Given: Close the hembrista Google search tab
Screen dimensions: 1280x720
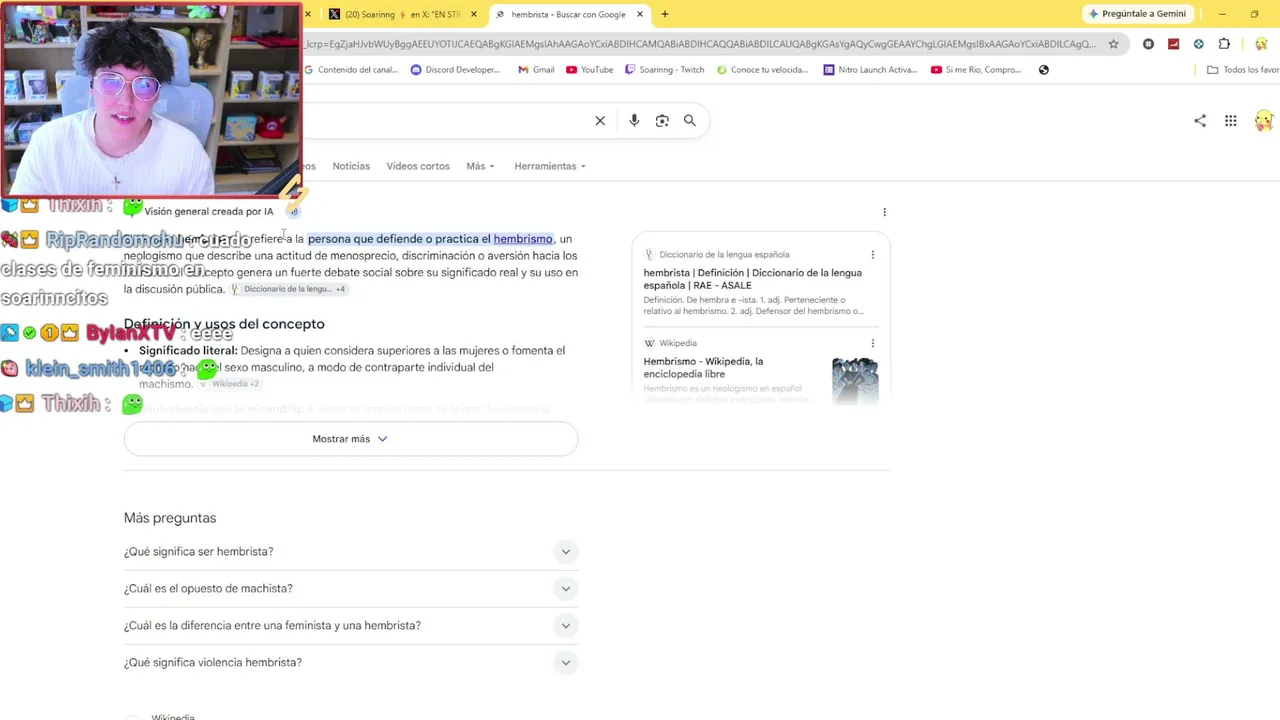Looking at the screenshot, I should [x=640, y=14].
